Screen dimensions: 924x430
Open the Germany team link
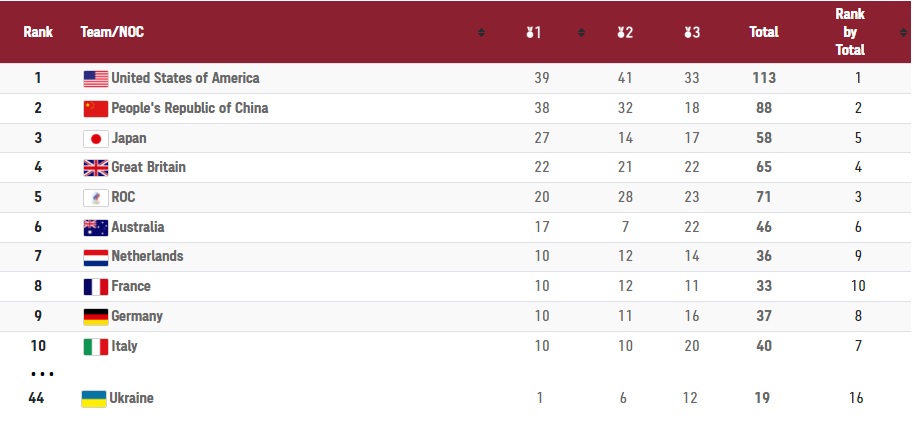[137, 316]
